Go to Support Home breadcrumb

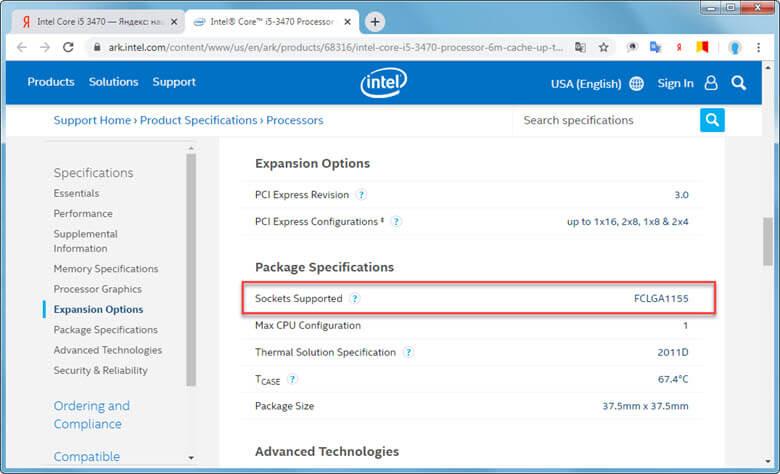[92, 120]
